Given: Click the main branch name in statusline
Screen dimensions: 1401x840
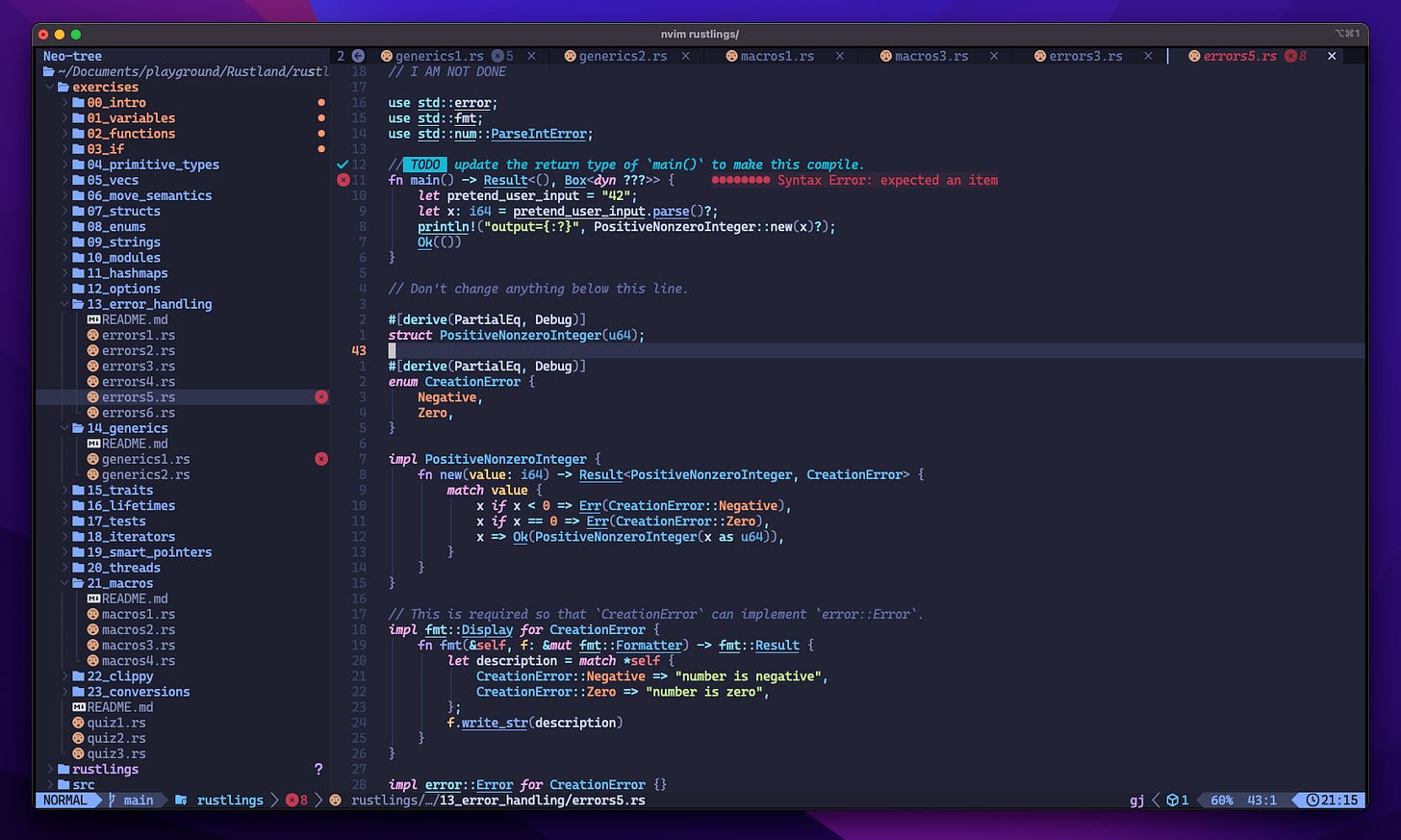Looking at the screenshot, I should (139, 800).
